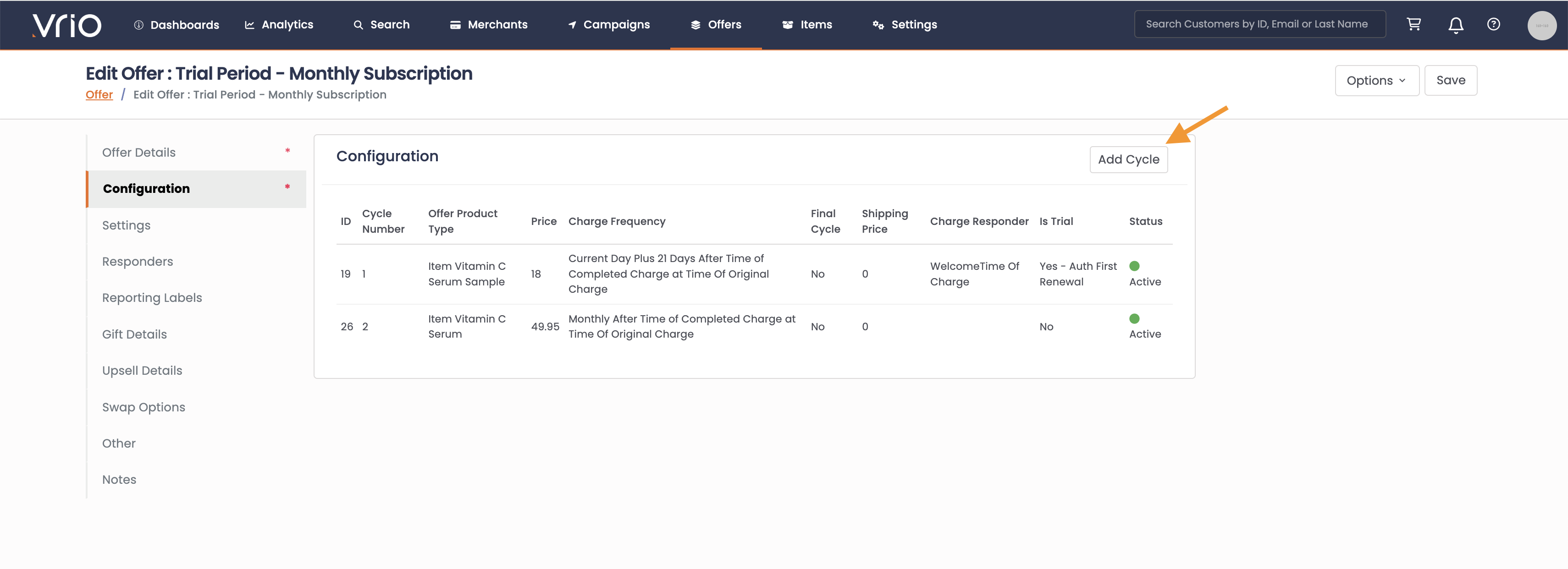Open the Analytics menu
The height and width of the screenshot is (569, 1568).
click(x=279, y=25)
